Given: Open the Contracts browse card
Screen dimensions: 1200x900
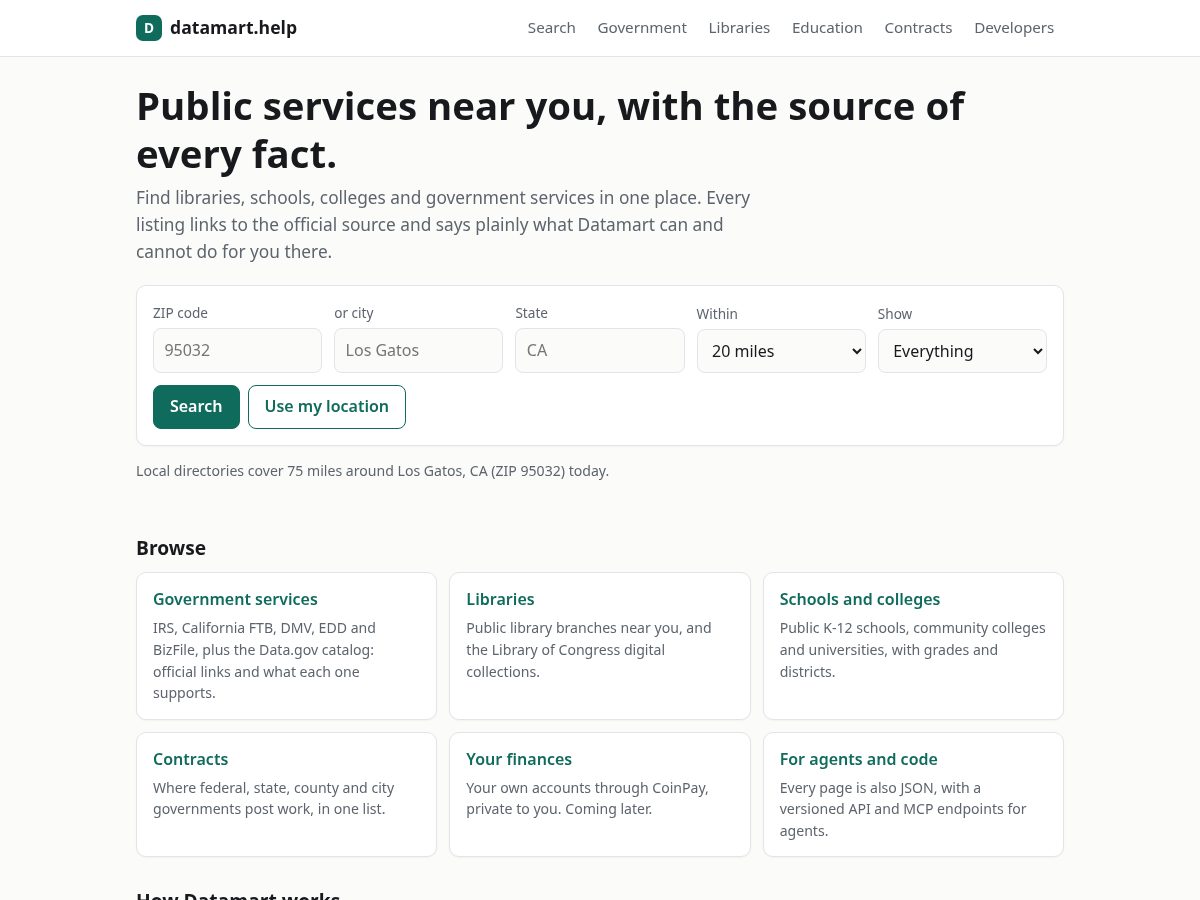Looking at the screenshot, I should [286, 795].
